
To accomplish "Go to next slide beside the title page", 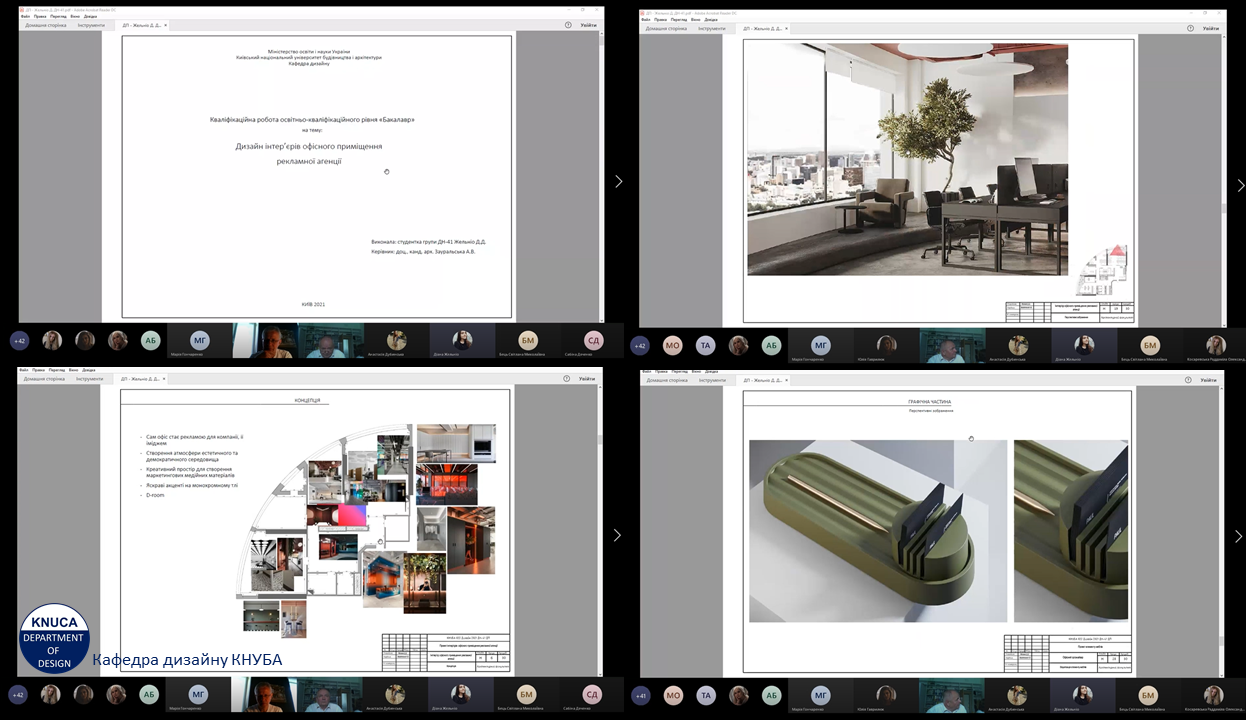I will (618, 181).
